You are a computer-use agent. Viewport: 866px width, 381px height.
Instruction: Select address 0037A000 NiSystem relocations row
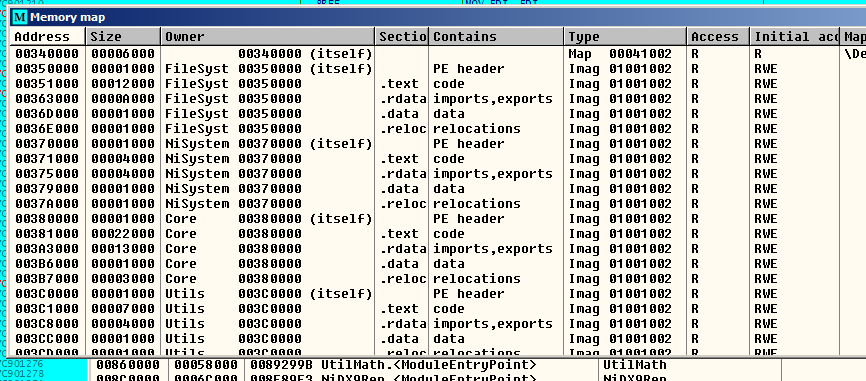coord(438,203)
